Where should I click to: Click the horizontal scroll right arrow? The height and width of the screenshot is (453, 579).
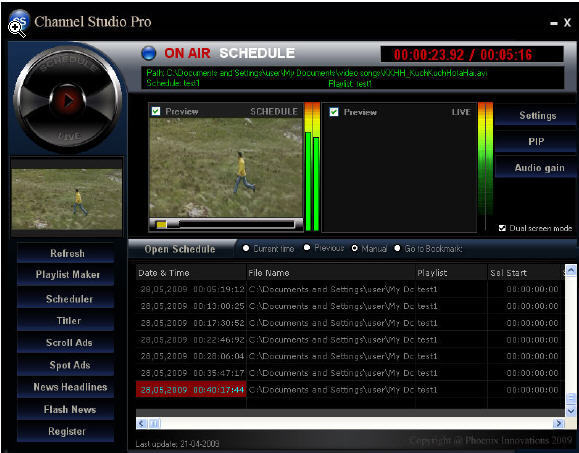point(559,423)
